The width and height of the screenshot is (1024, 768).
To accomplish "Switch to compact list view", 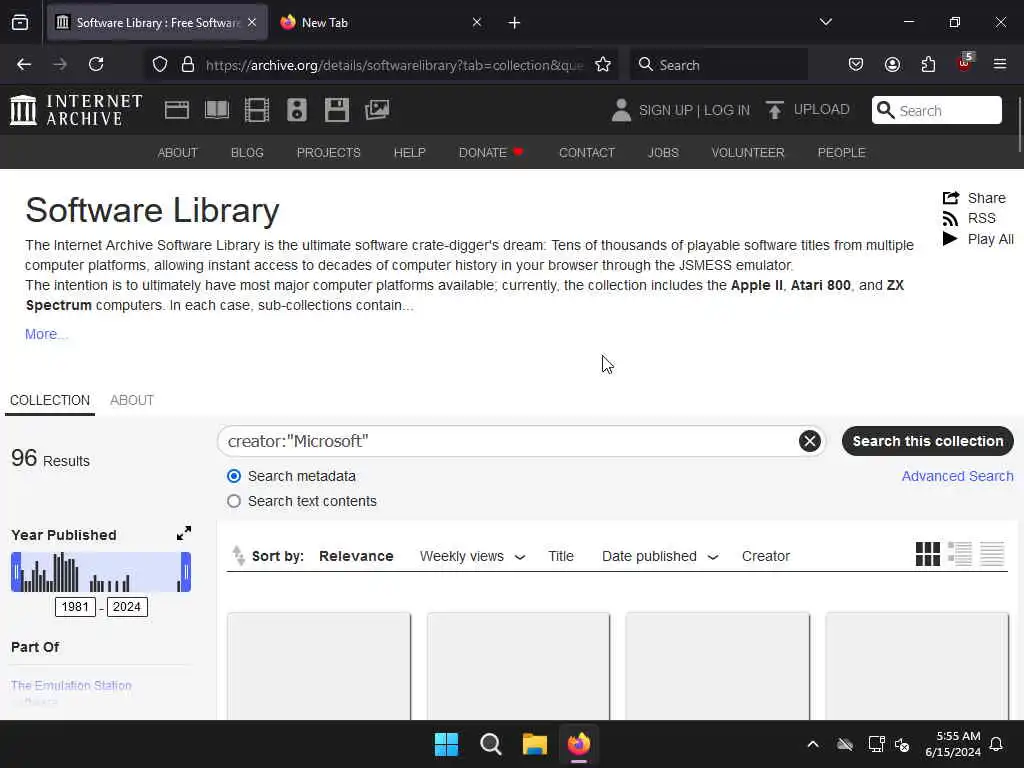I will (x=991, y=554).
